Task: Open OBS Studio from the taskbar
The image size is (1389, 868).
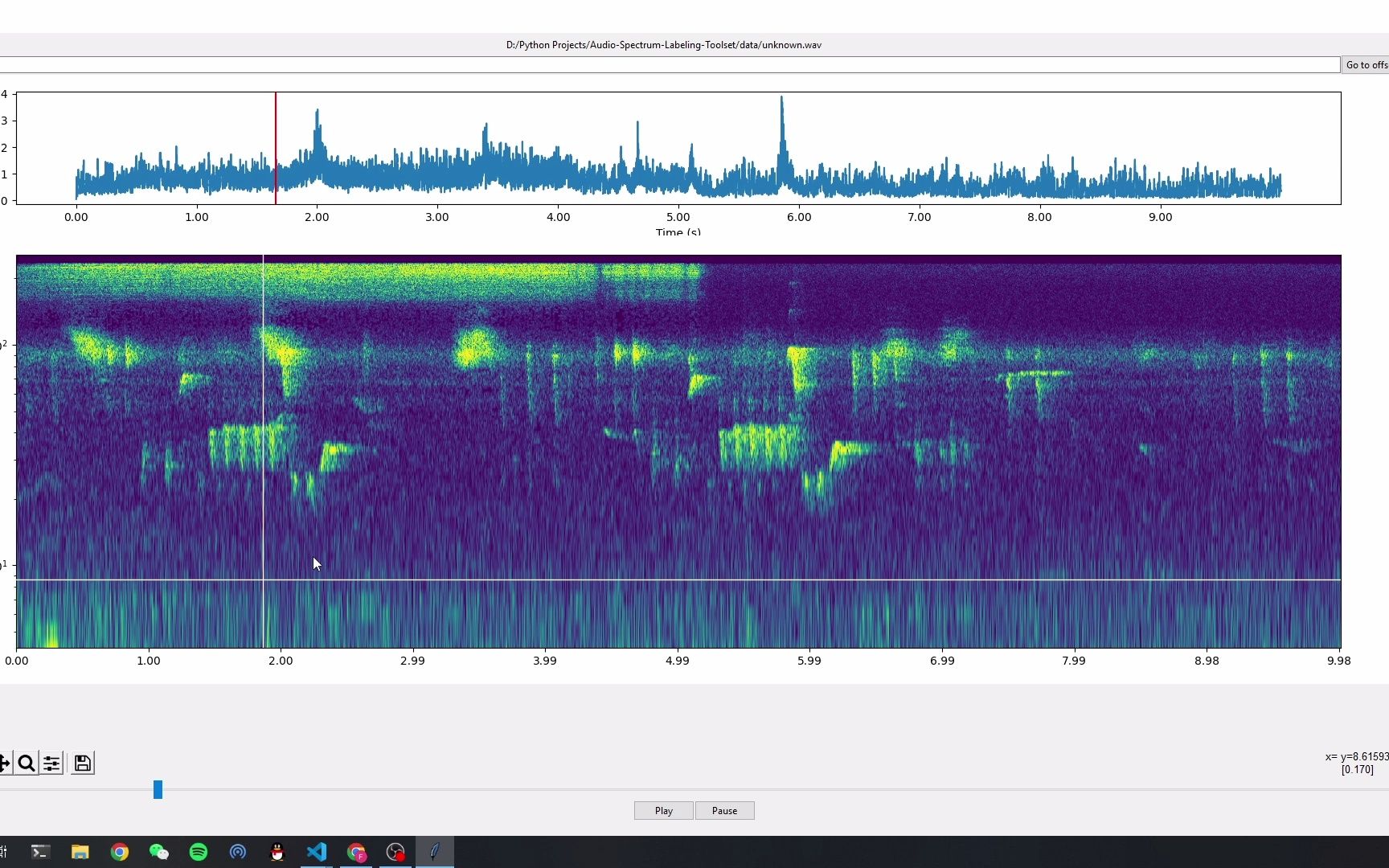Action: point(395,852)
